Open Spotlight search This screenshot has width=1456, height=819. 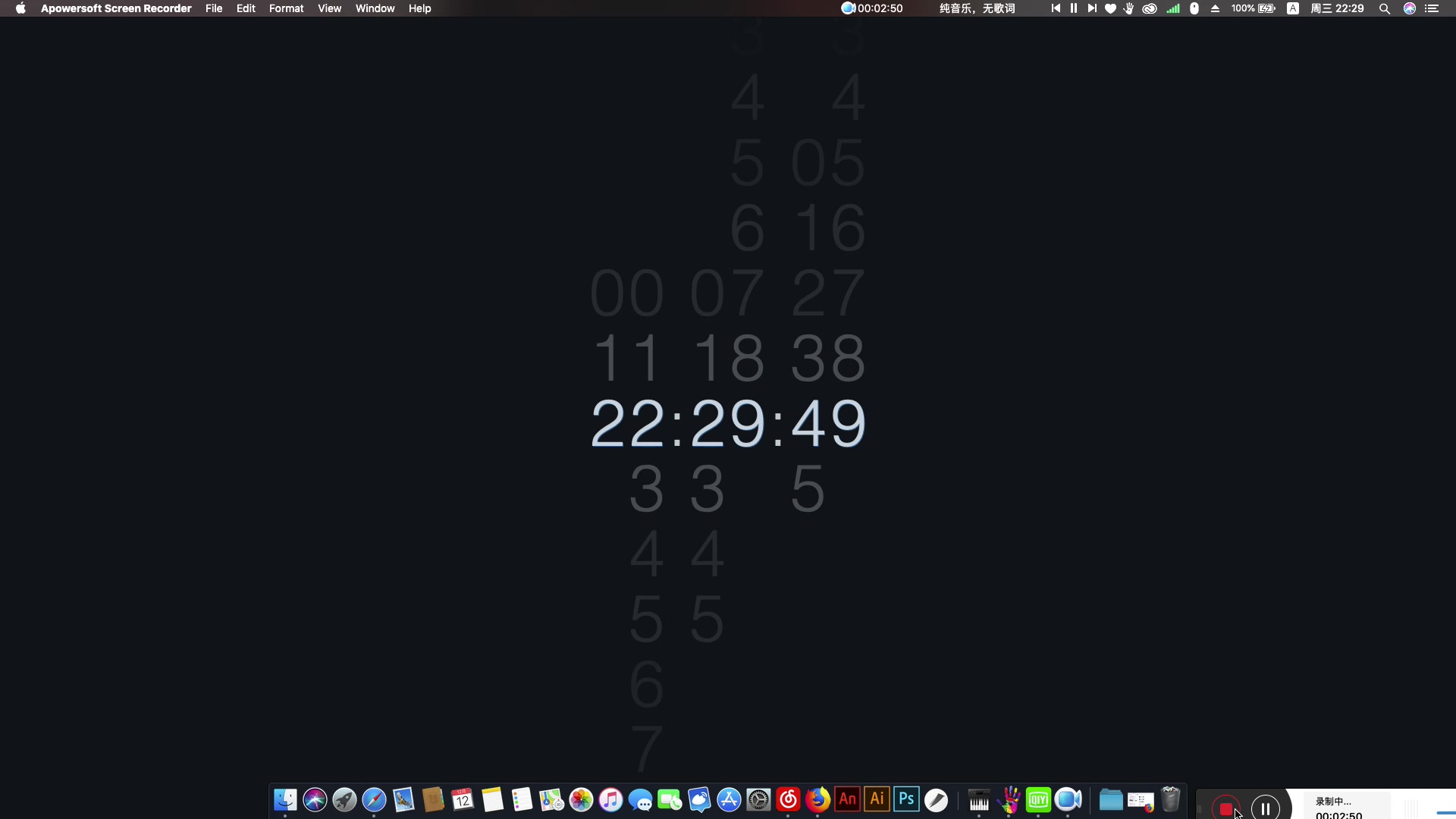[1384, 8]
